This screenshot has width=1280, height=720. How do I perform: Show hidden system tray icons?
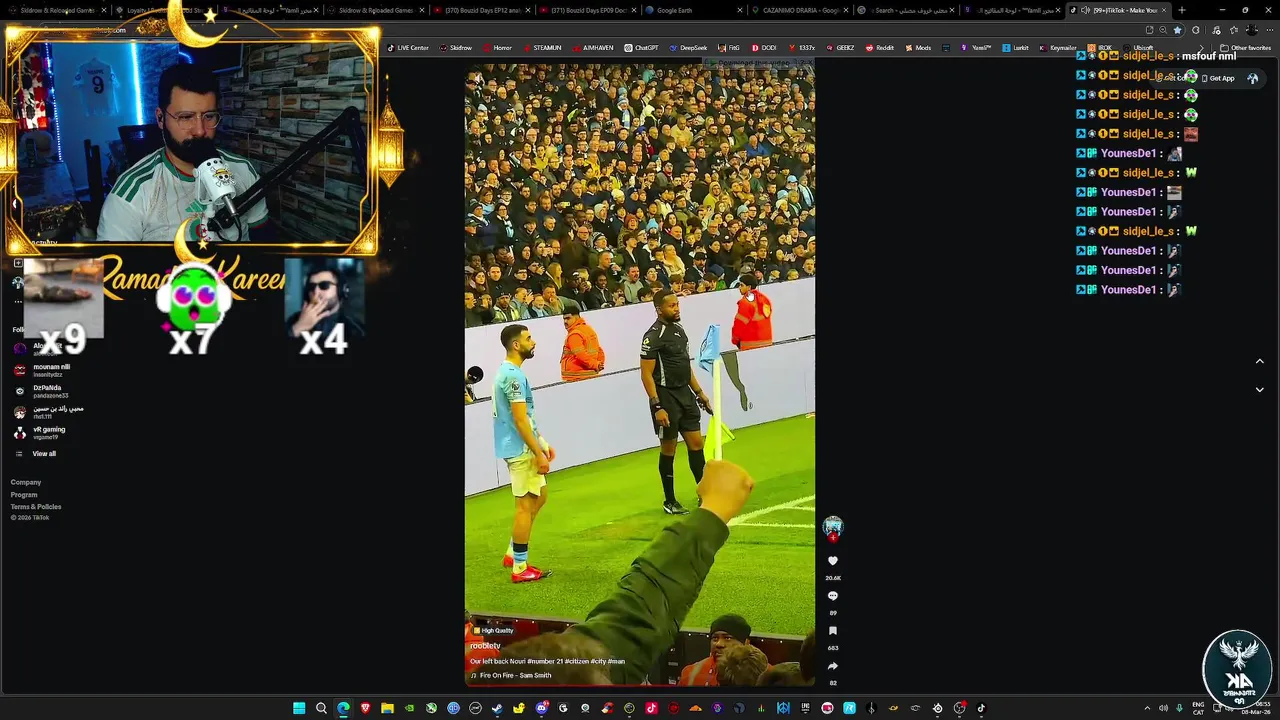(1147, 708)
